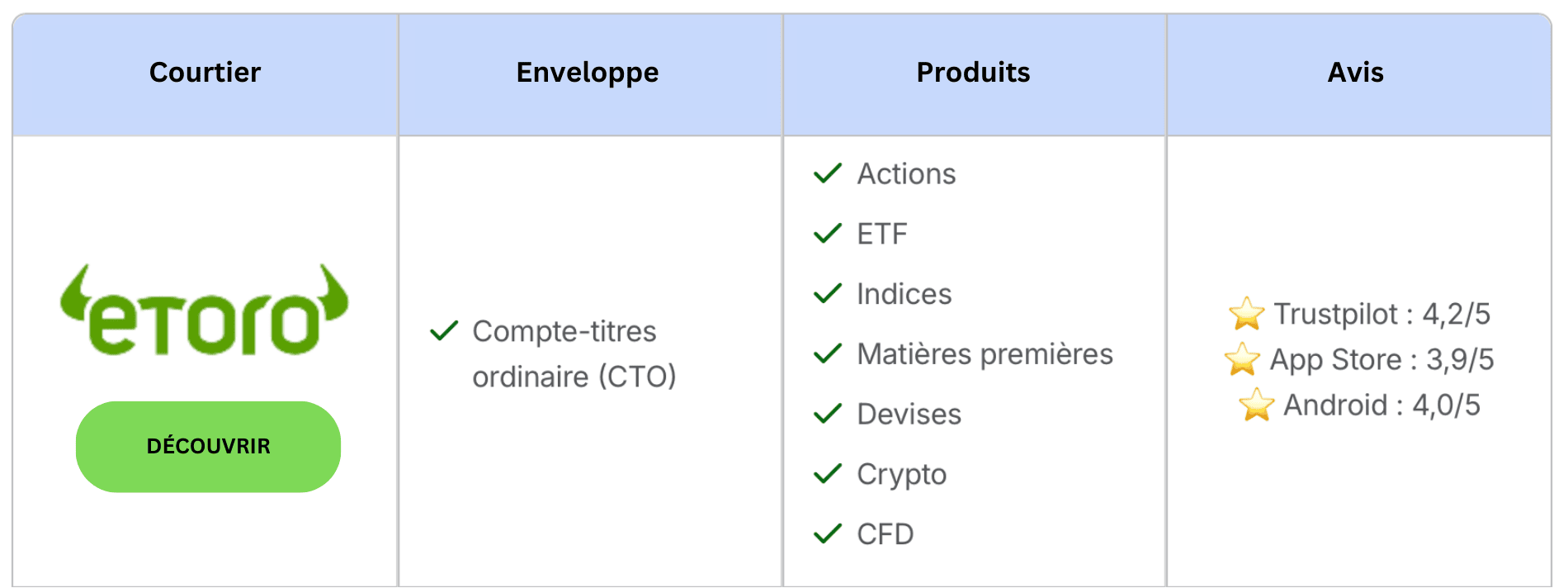Click the star icon beside App Store
Viewport: 1568px width, 588px height.
pos(1242,359)
